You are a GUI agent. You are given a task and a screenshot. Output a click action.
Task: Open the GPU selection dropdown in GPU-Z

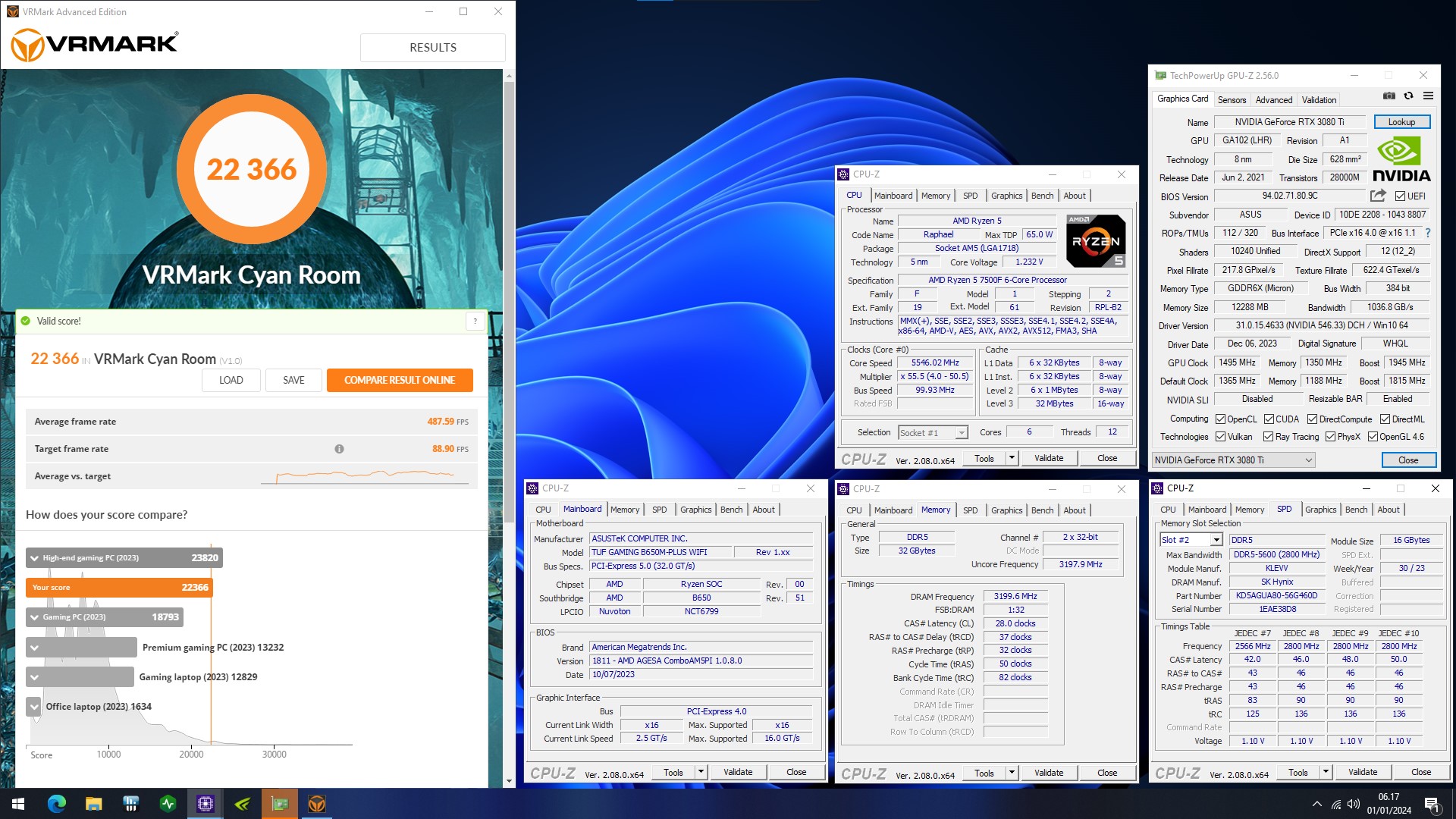click(1233, 460)
